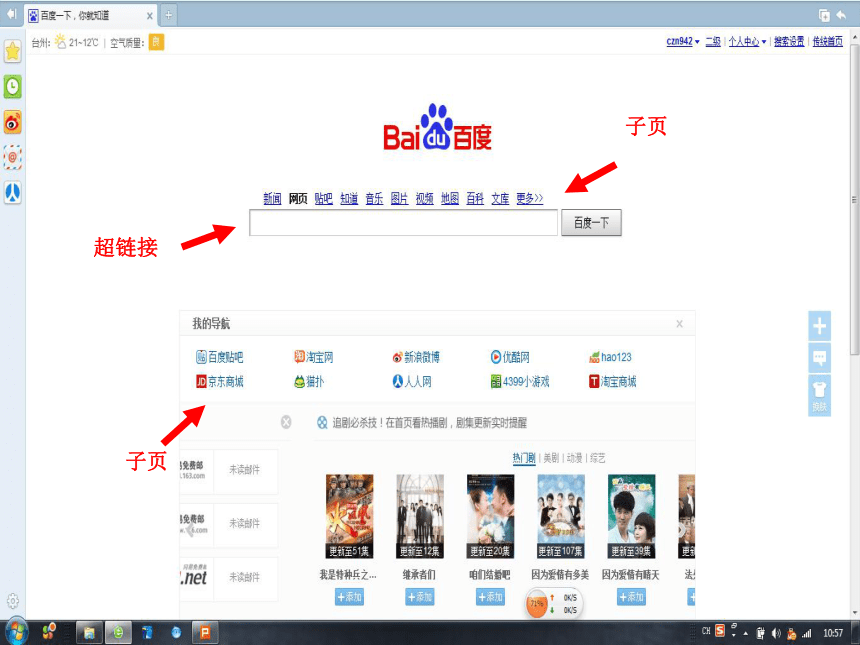The height and width of the screenshot is (645, 860).
Task: Open the Renren sidebar icon
Action: coord(13,193)
